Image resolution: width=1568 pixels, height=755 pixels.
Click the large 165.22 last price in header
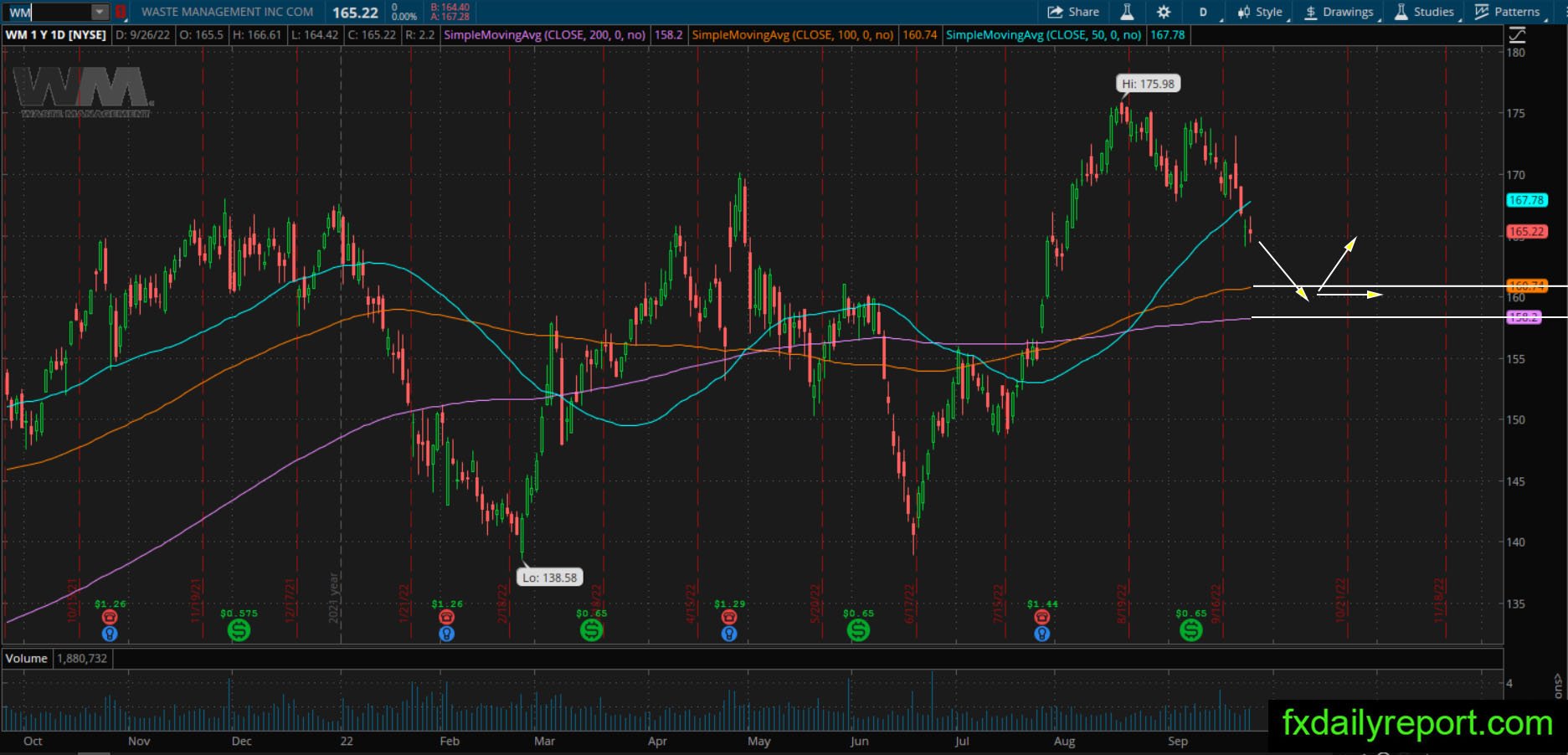pos(355,13)
